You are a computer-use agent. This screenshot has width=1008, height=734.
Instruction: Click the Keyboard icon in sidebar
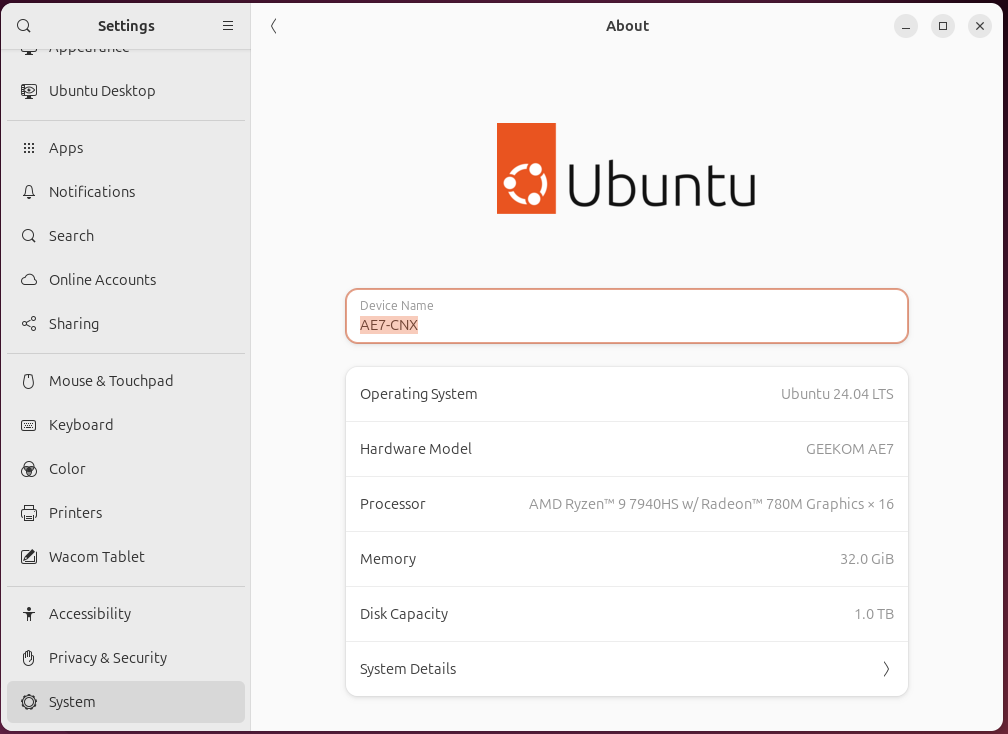[29, 425]
